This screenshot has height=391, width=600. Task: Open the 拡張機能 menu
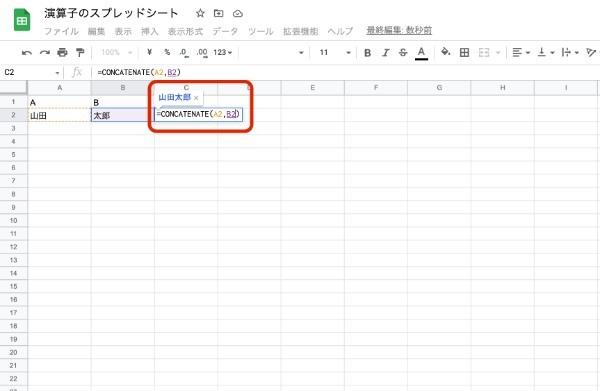(x=300, y=31)
